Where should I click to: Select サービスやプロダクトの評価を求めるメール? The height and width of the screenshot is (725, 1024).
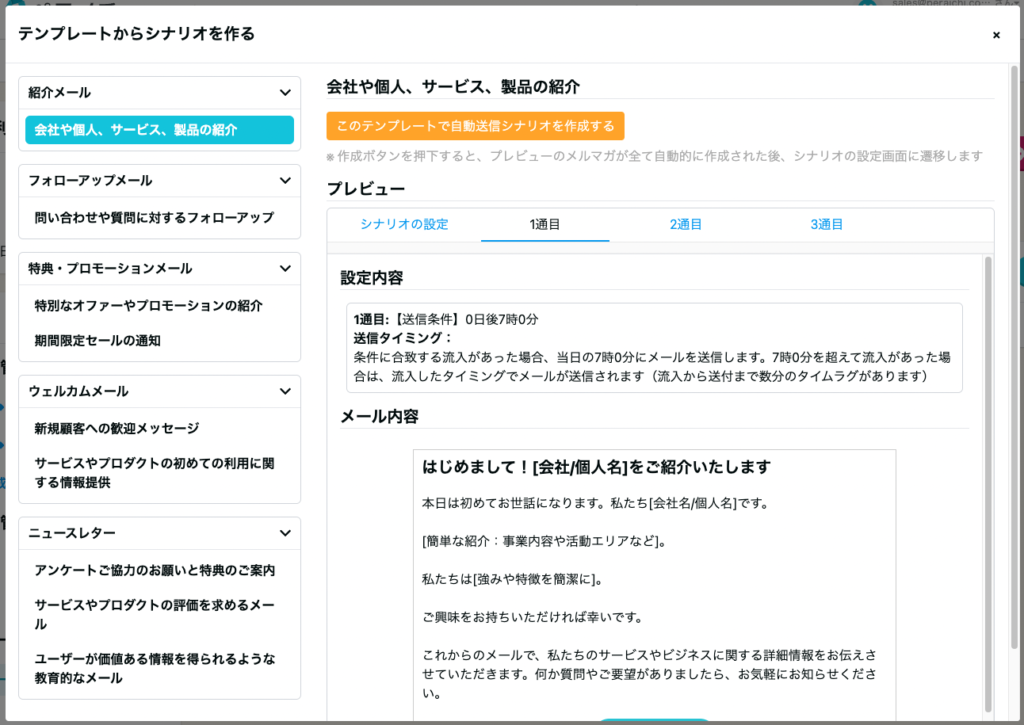[x=155, y=615]
